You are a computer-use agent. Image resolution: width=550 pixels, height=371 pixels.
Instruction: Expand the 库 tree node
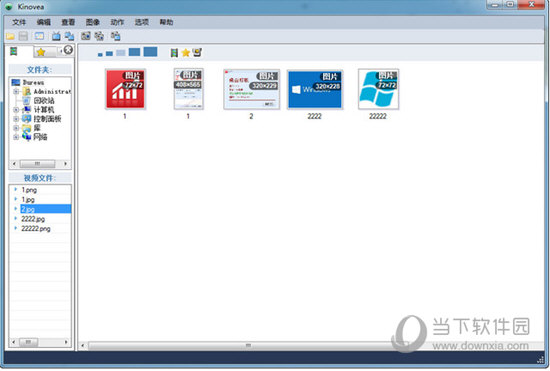pos(16,128)
